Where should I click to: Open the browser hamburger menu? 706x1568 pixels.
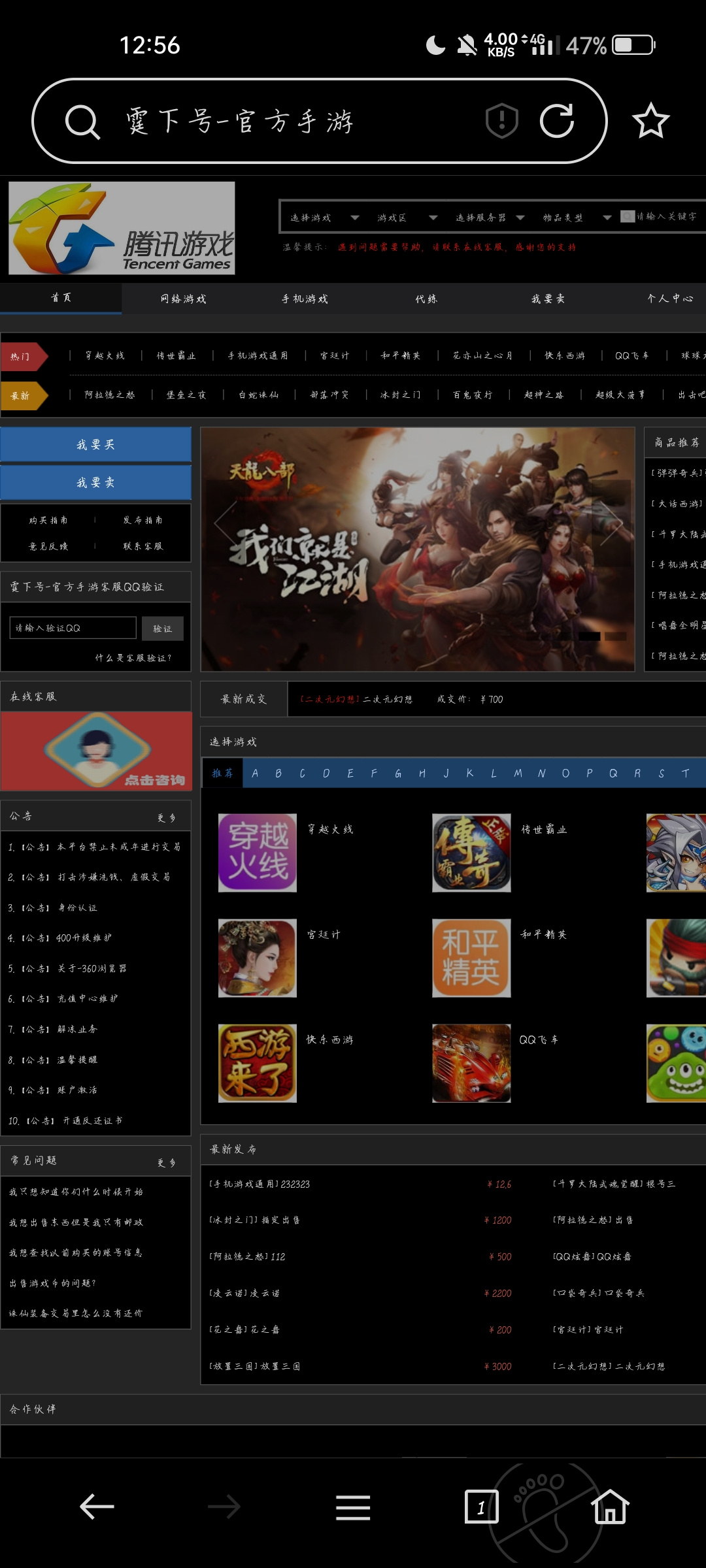(x=353, y=1507)
